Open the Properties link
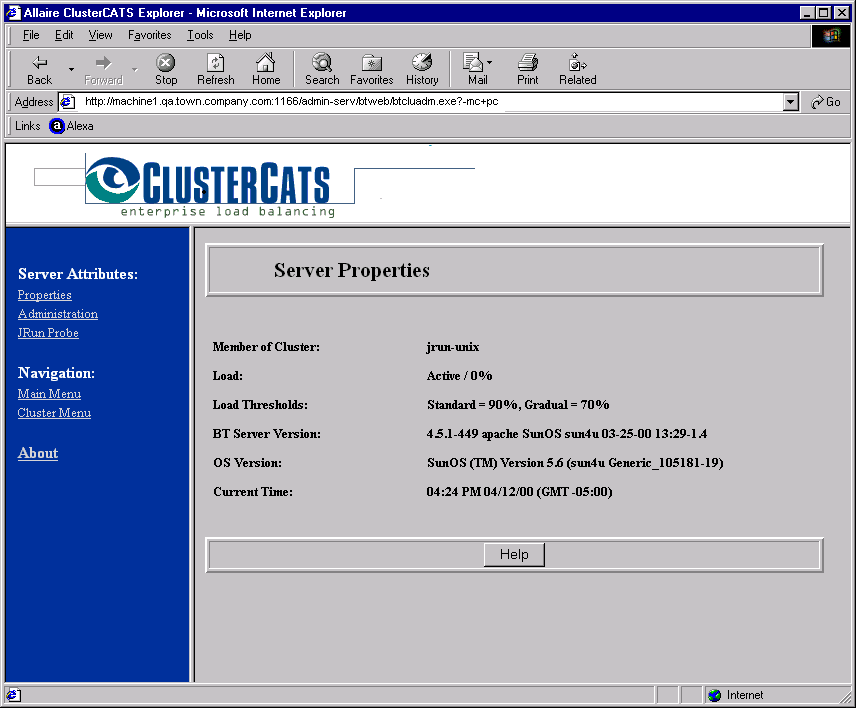 (45, 295)
